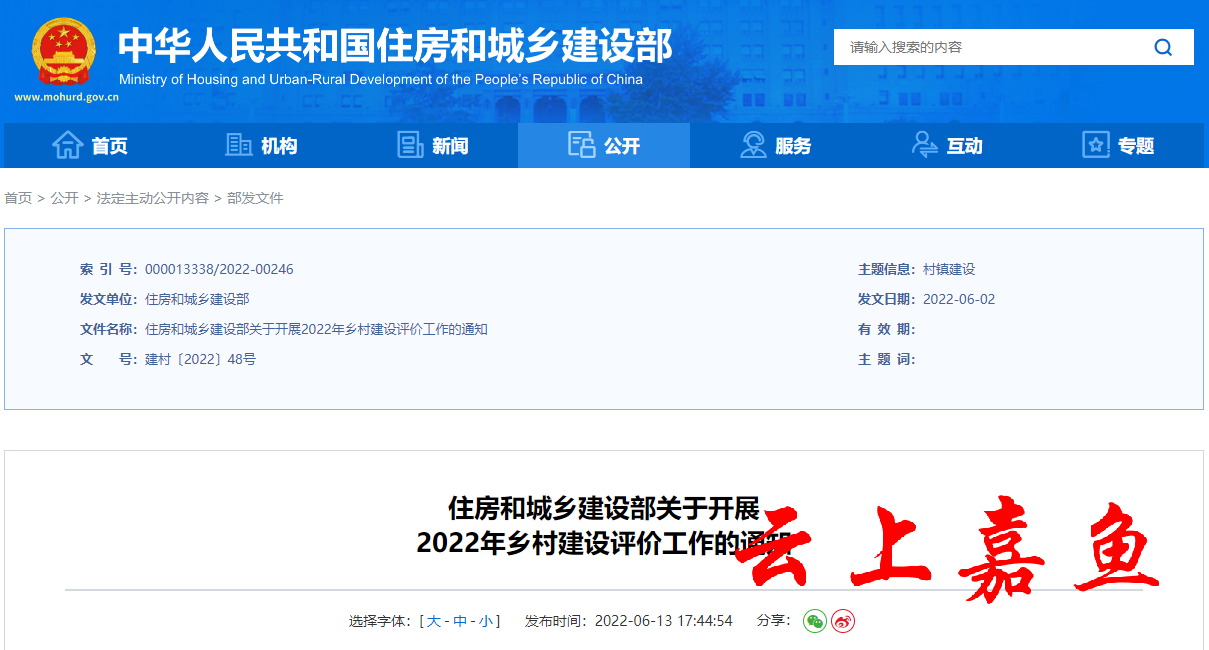The height and width of the screenshot is (650, 1209).
Task: Click the house icon for 首页
Action: coord(67,145)
